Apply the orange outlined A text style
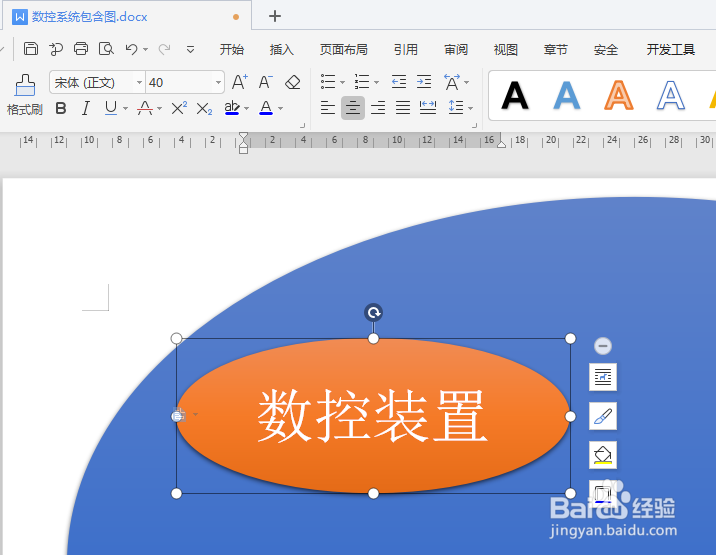The height and width of the screenshot is (555, 716). [x=619, y=95]
